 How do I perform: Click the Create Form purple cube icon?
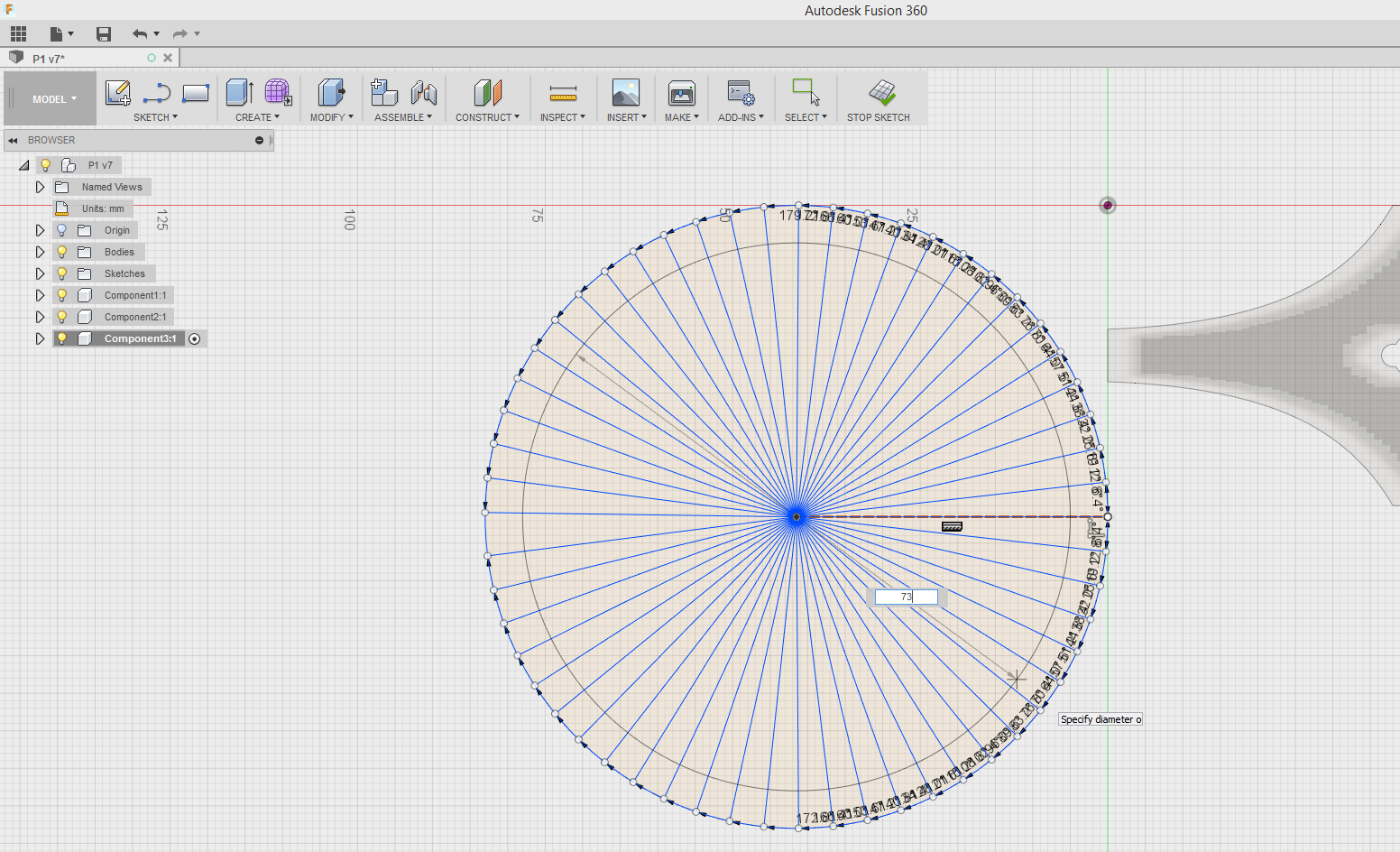point(278,93)
